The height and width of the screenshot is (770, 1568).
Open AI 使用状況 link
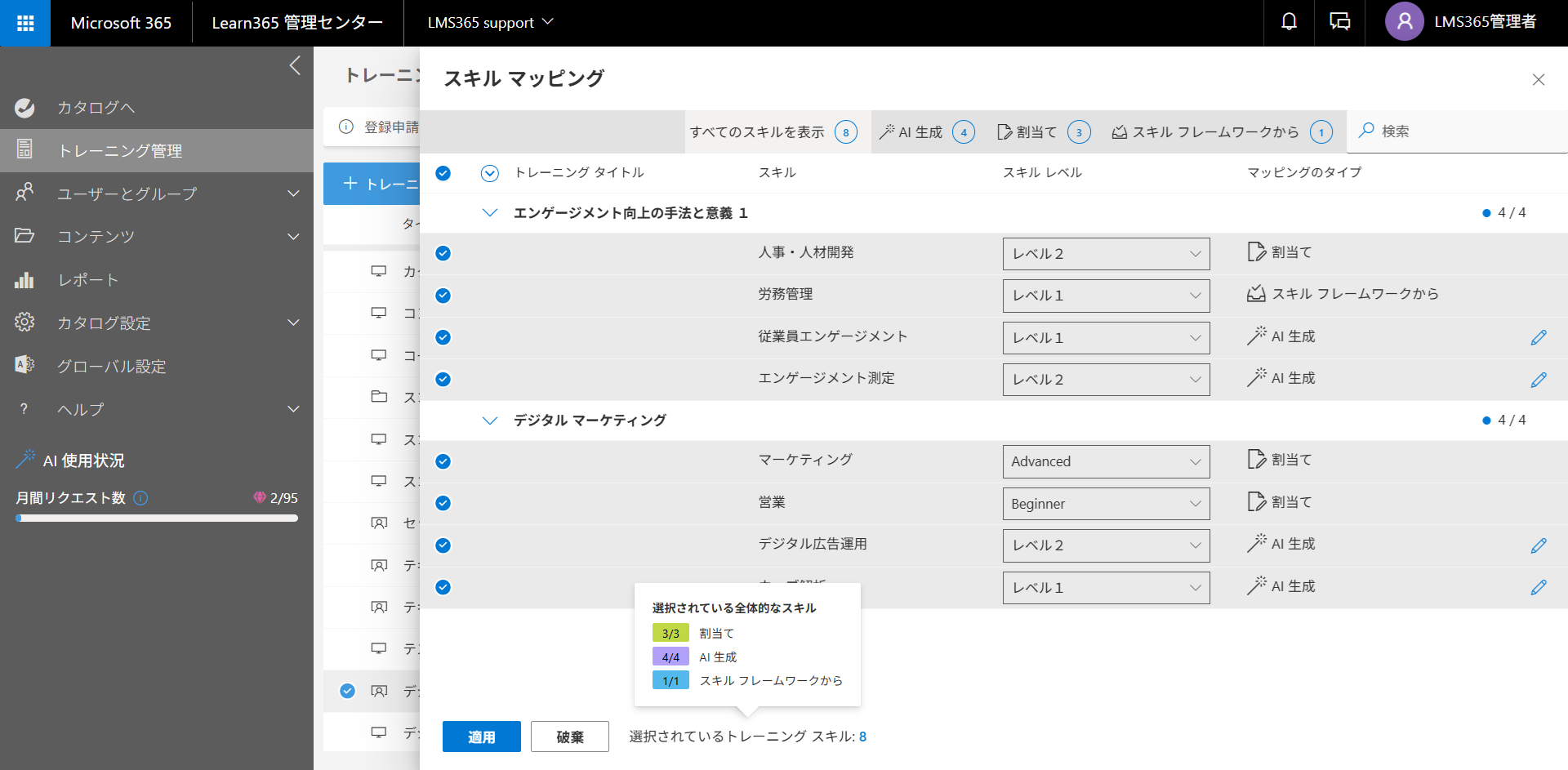coord(83,461)
